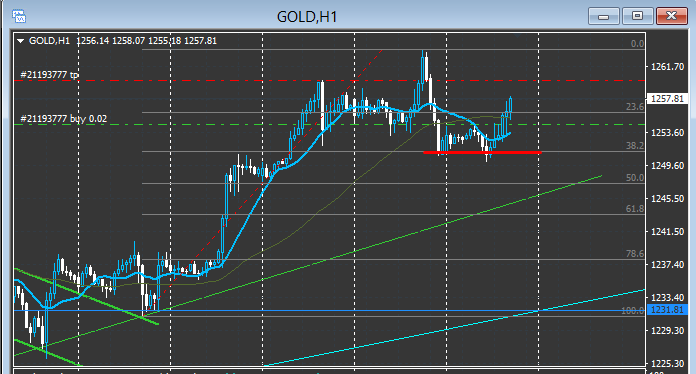The height and width of the screenshot is (374, 696).
Task: Select the red horizontal support line
Action: [482, 153]
